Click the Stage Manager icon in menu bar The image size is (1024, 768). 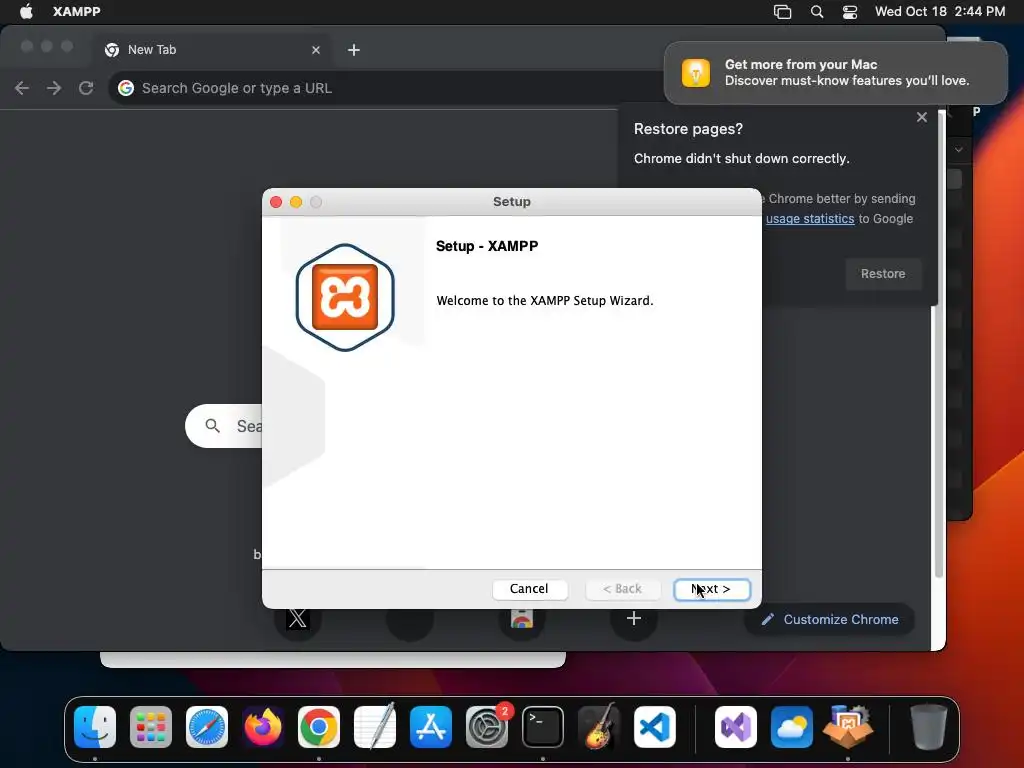782,12
